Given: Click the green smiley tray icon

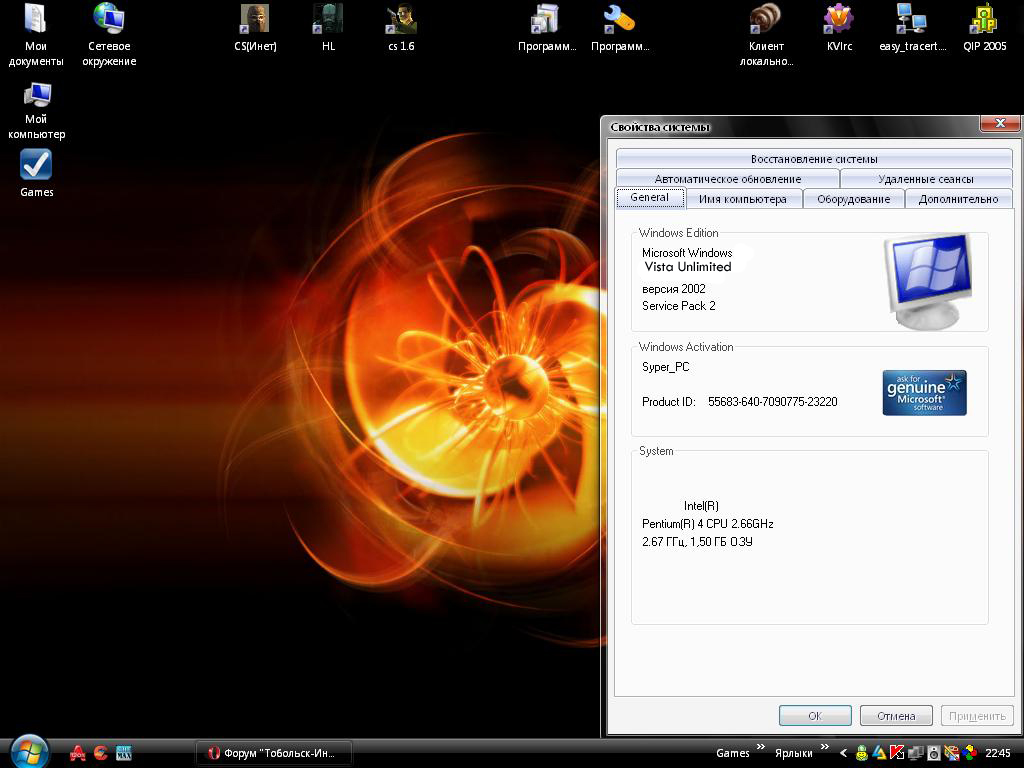Looking at the screenshot, I should point(862,753).
